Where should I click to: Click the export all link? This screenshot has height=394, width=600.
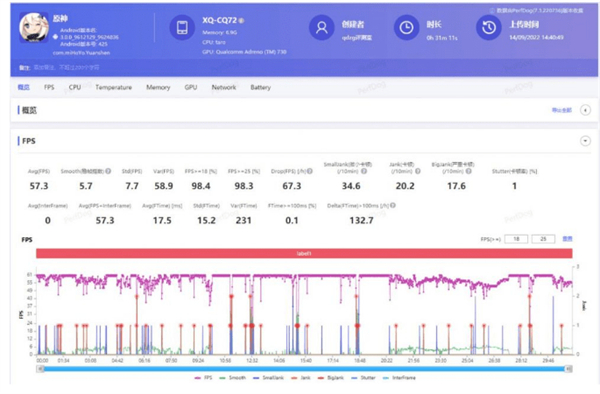[562, 110]
